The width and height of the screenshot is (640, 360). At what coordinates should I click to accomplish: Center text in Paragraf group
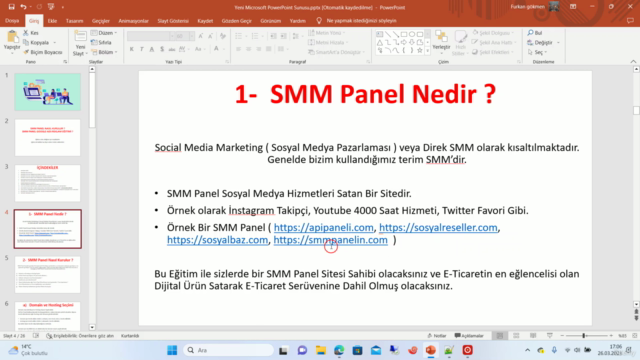pyautogui.click(x=249, y=49)
